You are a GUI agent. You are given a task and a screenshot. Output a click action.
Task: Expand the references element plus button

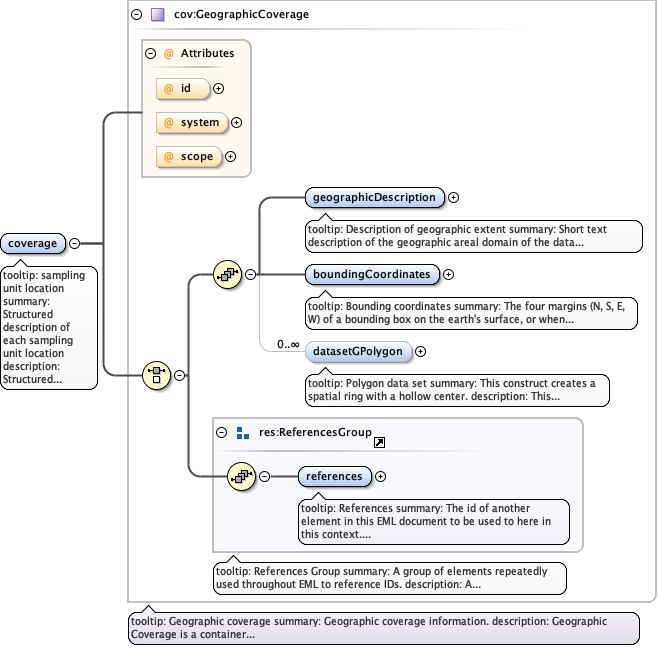380,476
